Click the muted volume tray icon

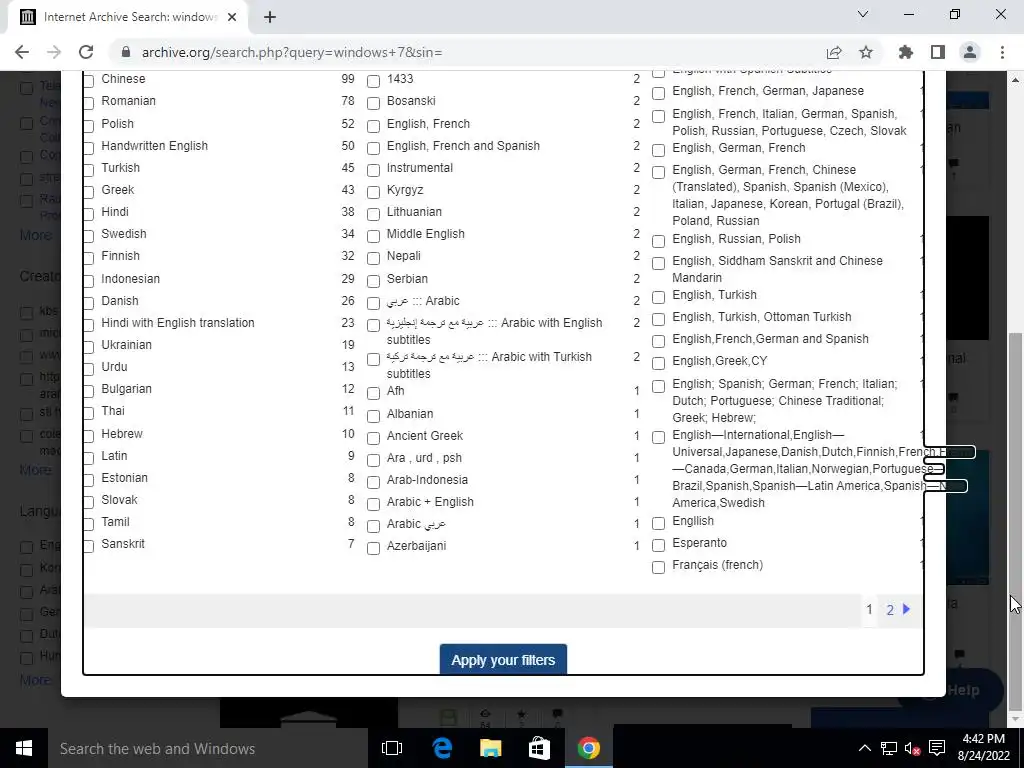pos(912,748)
